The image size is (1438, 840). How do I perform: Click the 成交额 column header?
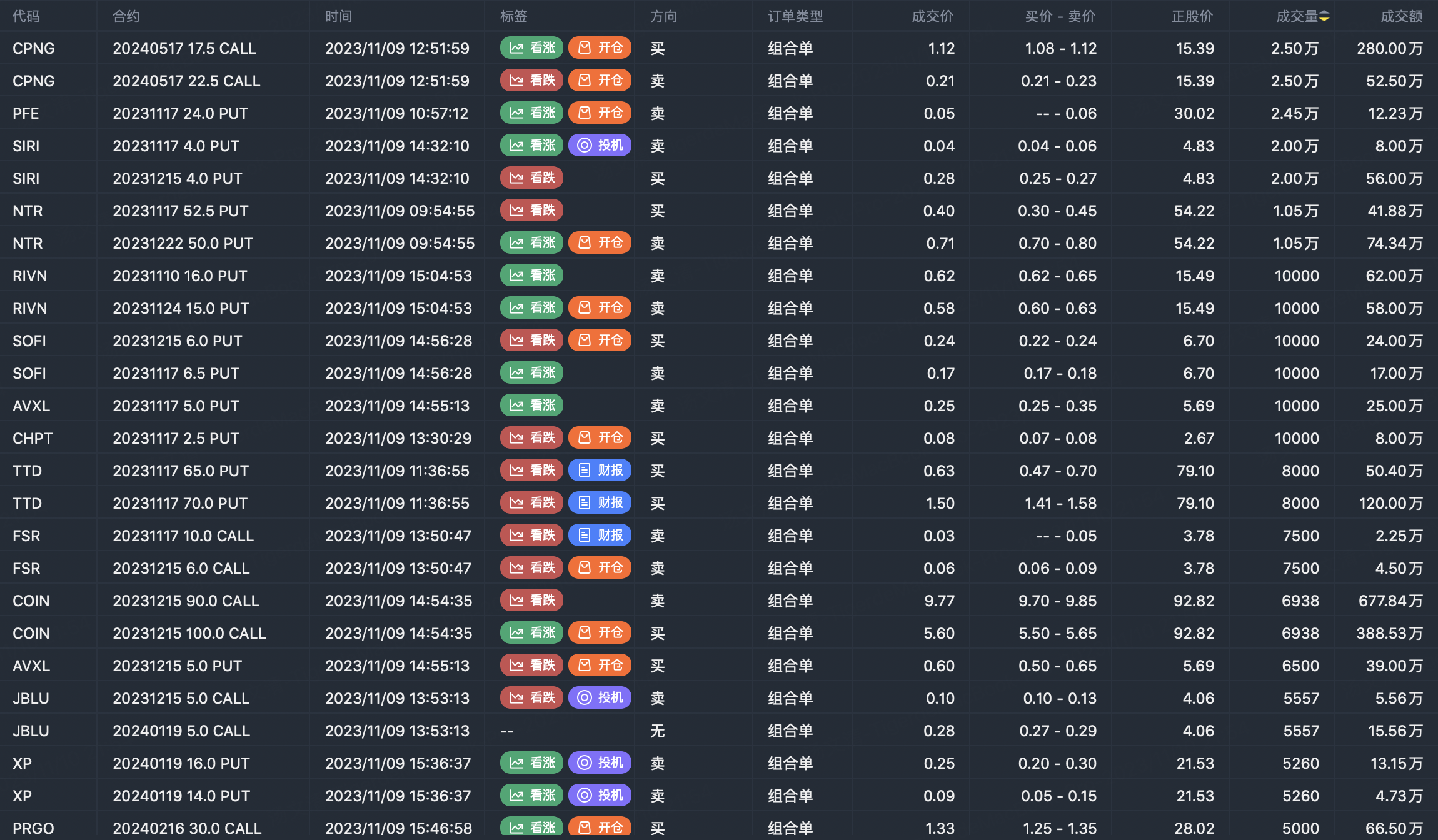click(x=1402, y=17)
